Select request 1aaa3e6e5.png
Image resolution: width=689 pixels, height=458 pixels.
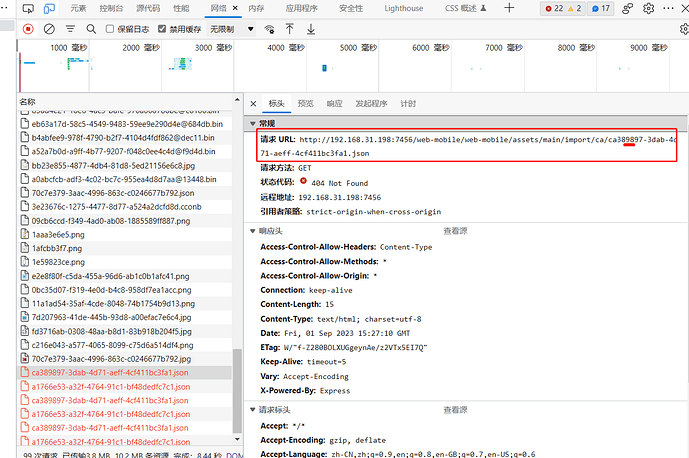tap(125, 235)
